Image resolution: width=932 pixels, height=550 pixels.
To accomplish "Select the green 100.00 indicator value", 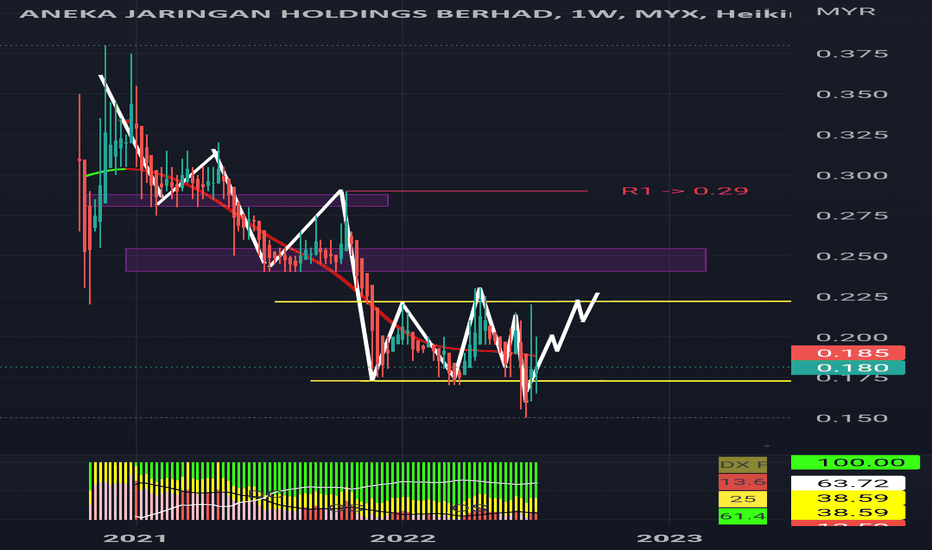I will pyautogui.click(x=855, y=462).
